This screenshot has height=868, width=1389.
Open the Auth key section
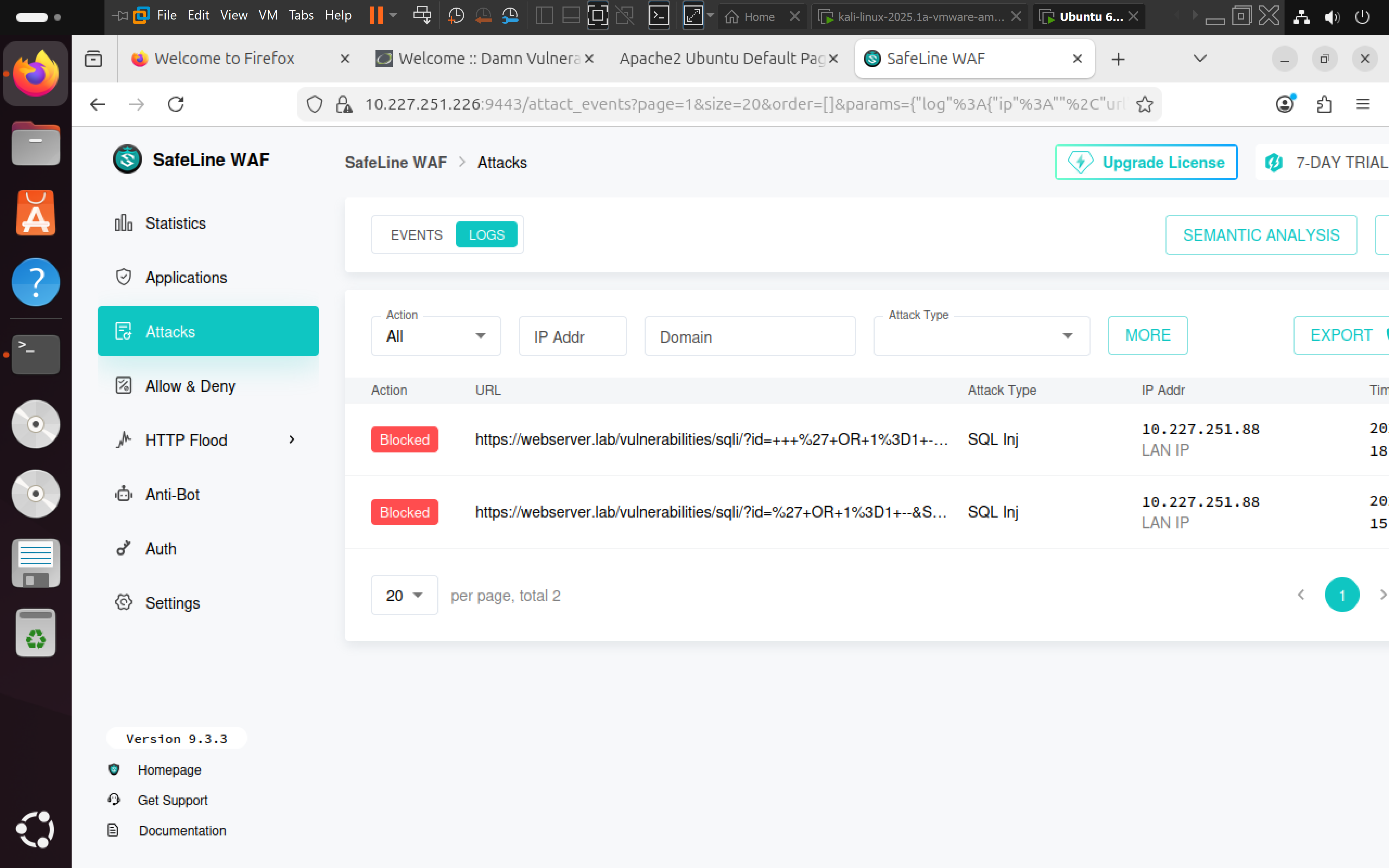click(x=160, y=549)
